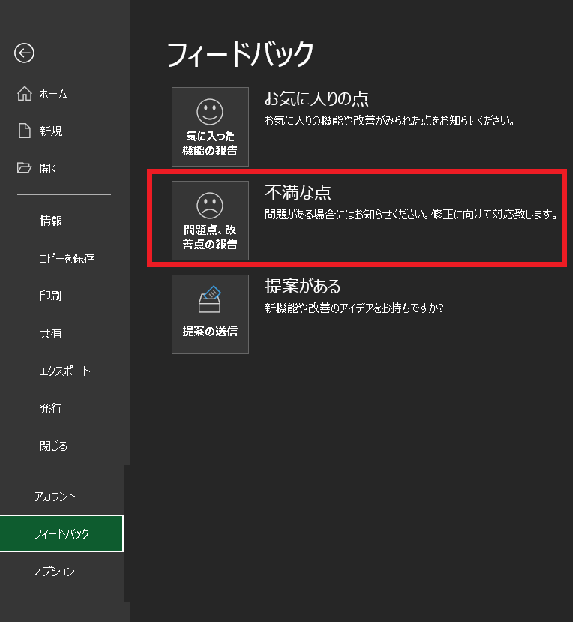Click the smiley 気に入った機能の報告 button

(x=210, y=127)
